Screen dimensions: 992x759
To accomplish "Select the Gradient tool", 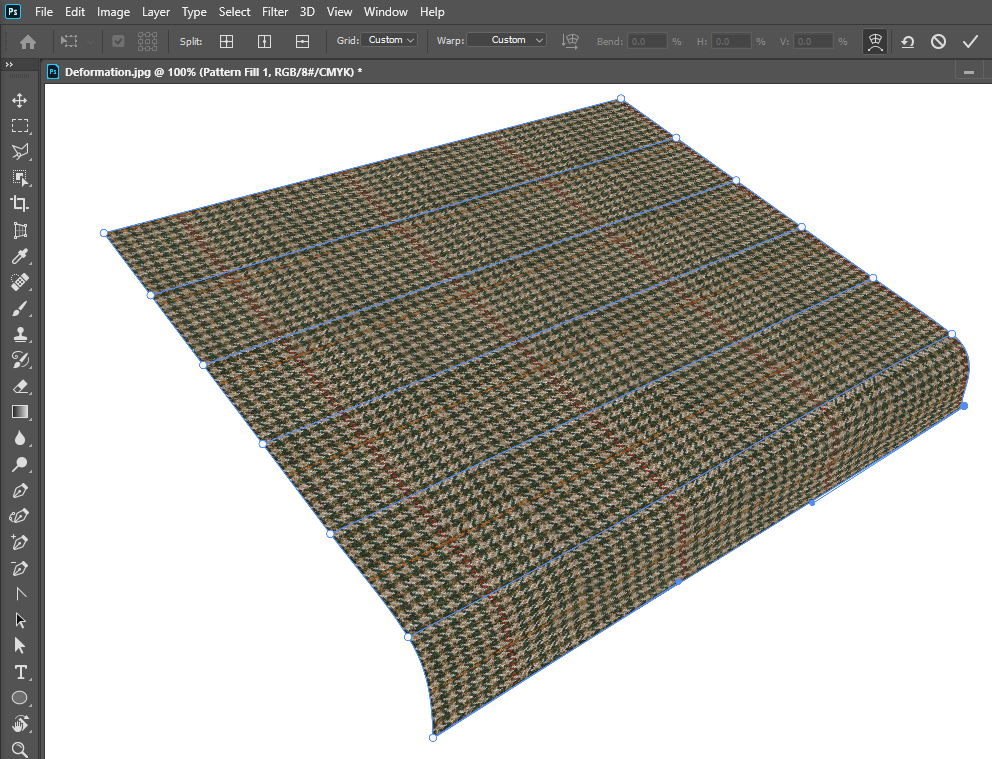I will tap(19, 411).
